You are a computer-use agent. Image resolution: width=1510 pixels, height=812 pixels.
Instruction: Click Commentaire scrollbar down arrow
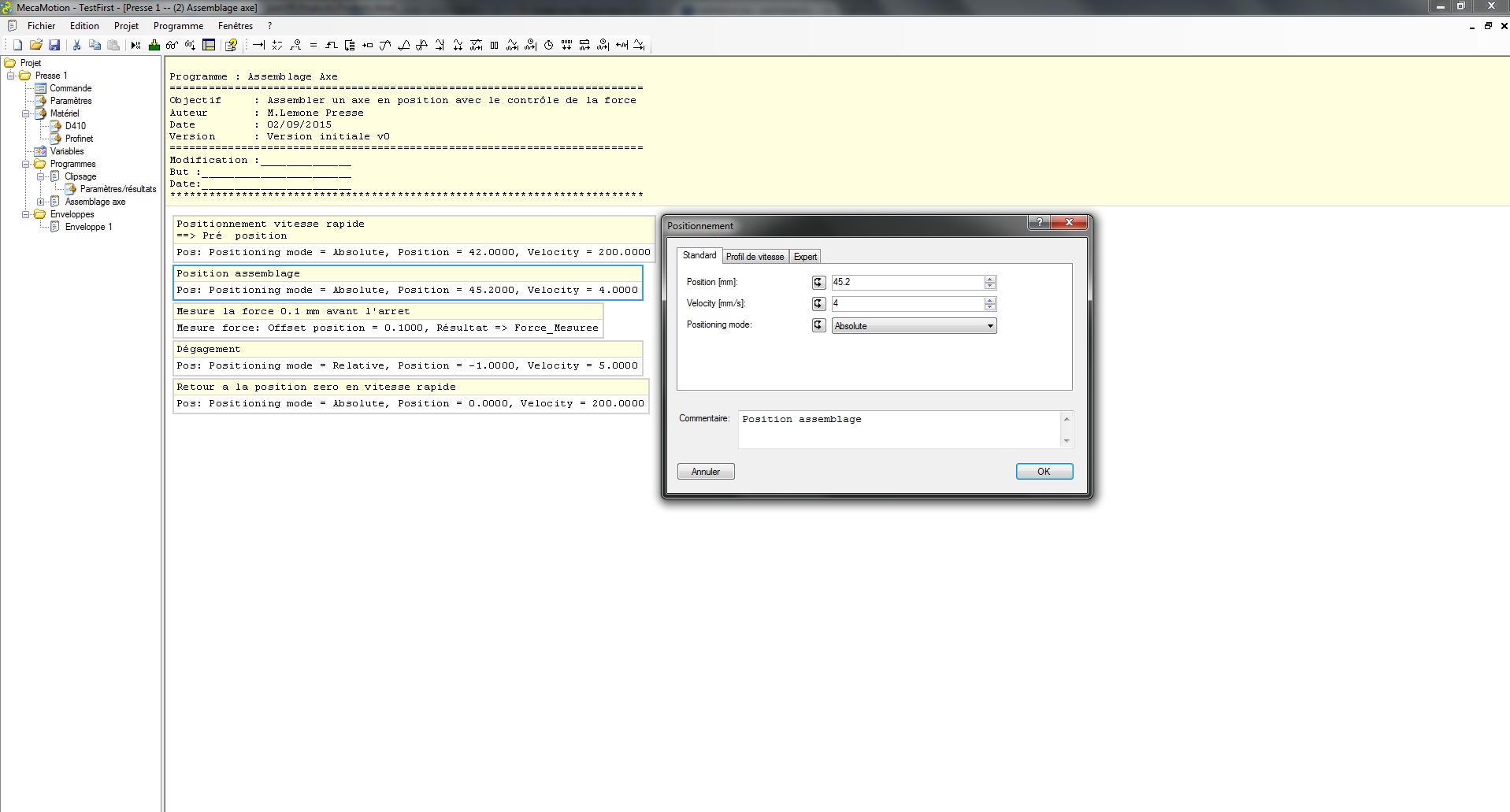pos(1067,441)
